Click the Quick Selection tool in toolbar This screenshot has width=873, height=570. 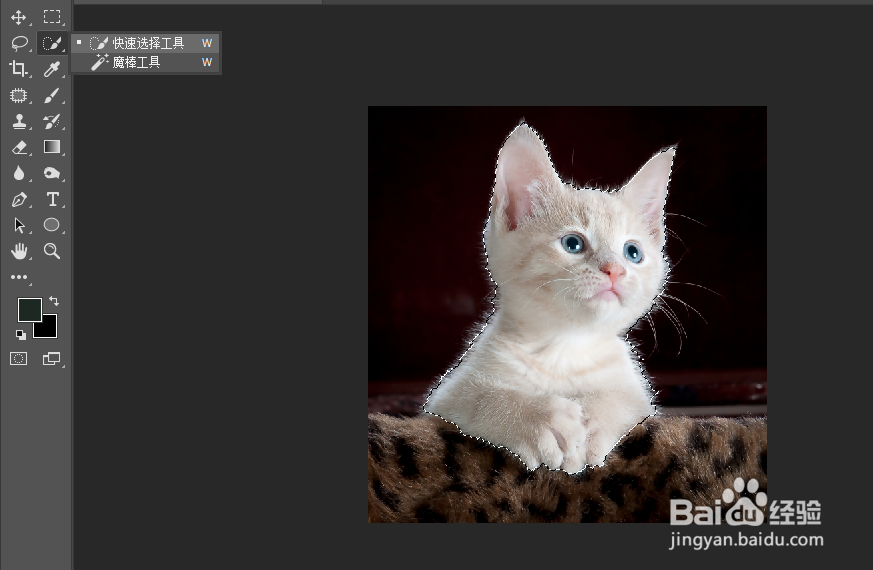tap(52, 43)
